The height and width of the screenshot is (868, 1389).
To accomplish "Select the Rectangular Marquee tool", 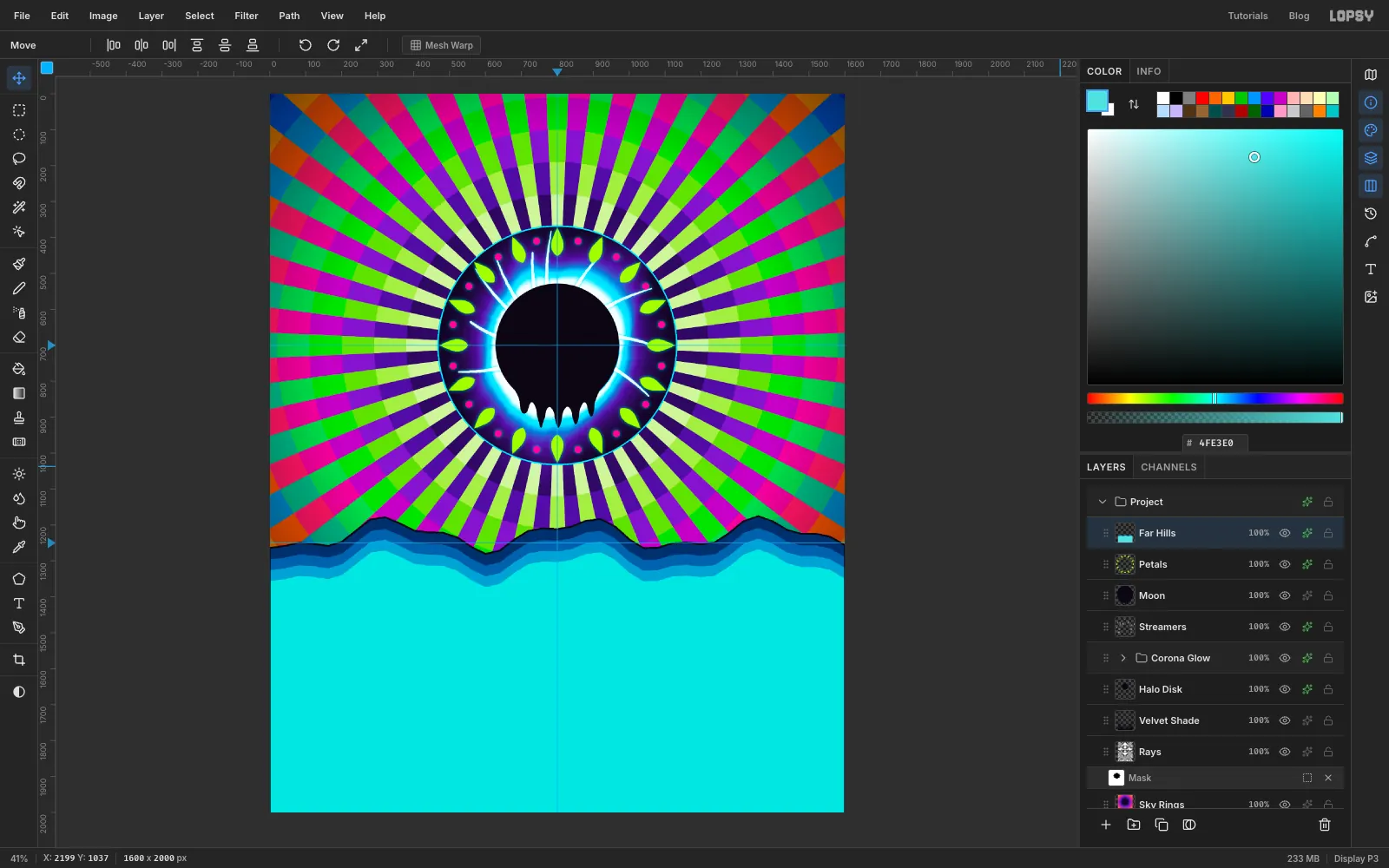I will [x=19, y=110].
